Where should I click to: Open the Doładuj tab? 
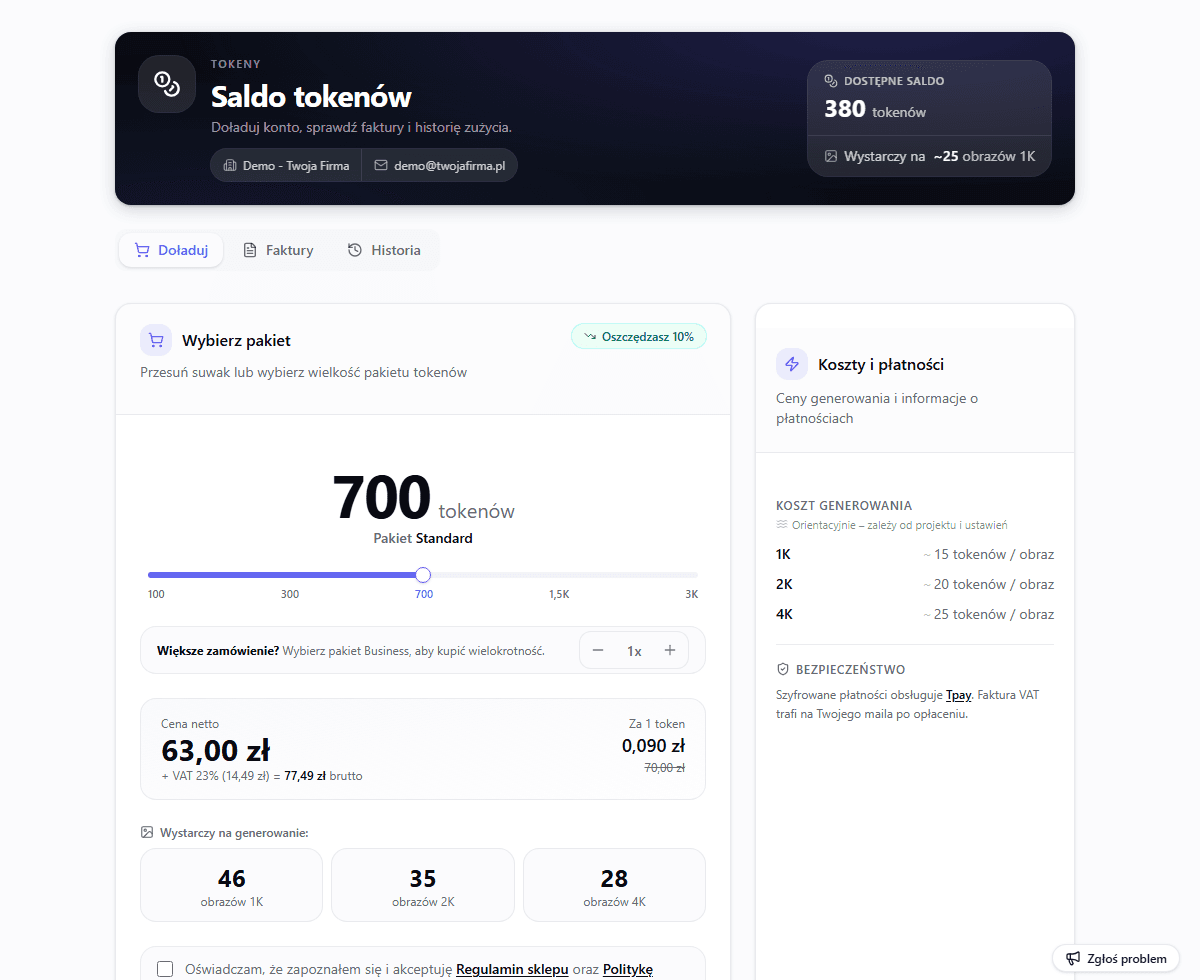point(171,250)
